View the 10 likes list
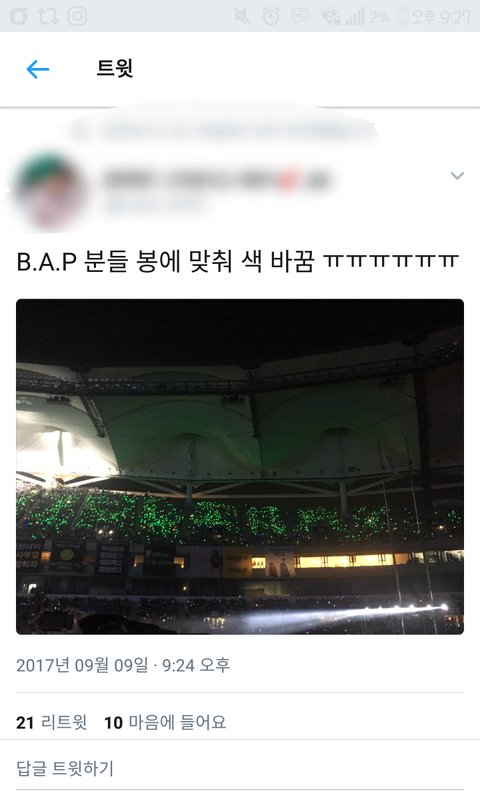The width and height of the screenshot is (480, 797). click(165, 722)
